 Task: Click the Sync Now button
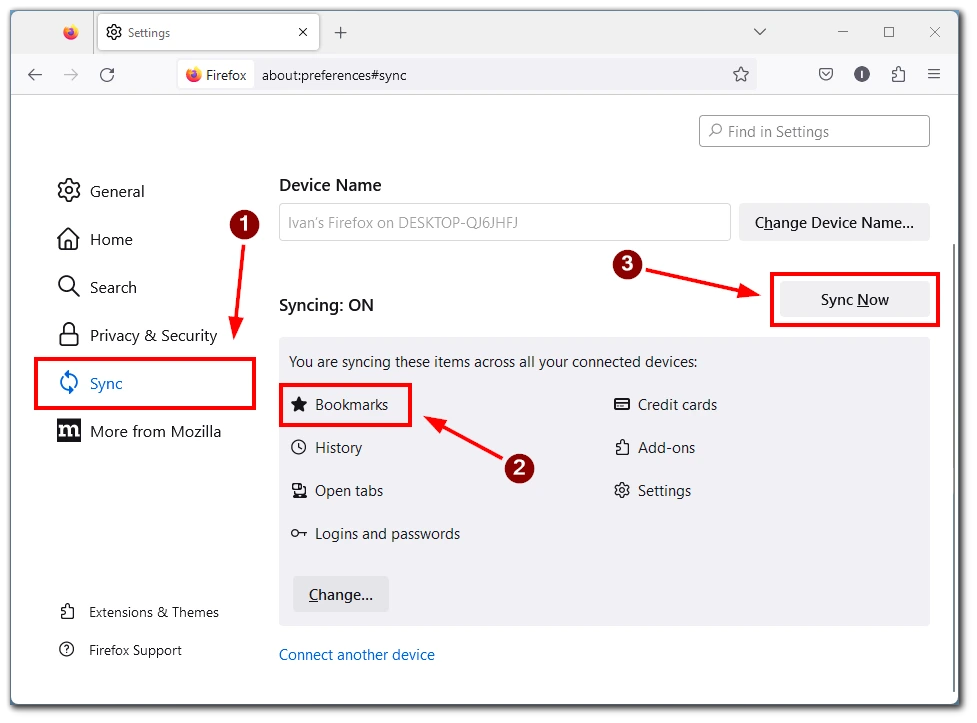[854, 300]
